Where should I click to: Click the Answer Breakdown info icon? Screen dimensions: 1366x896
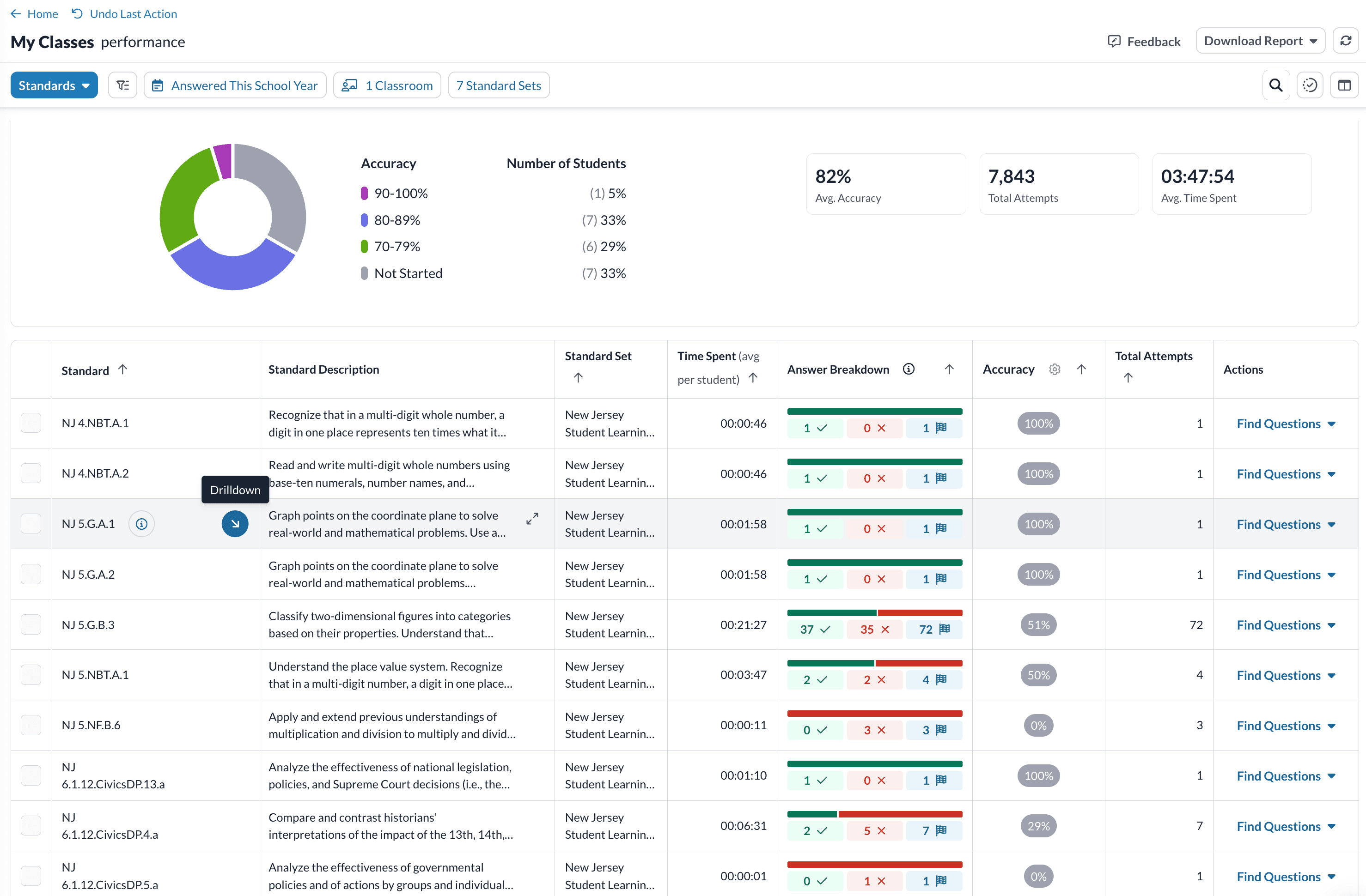[x=909, y=369]
